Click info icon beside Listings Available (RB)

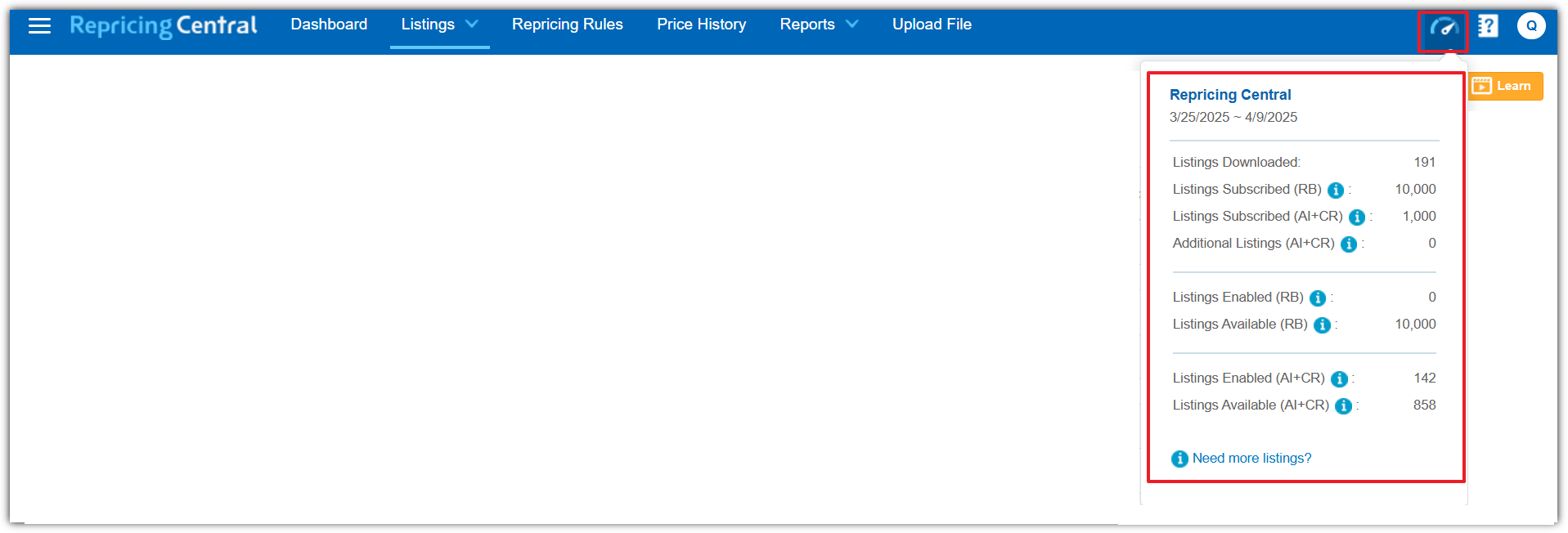[x=1322, y=325]
